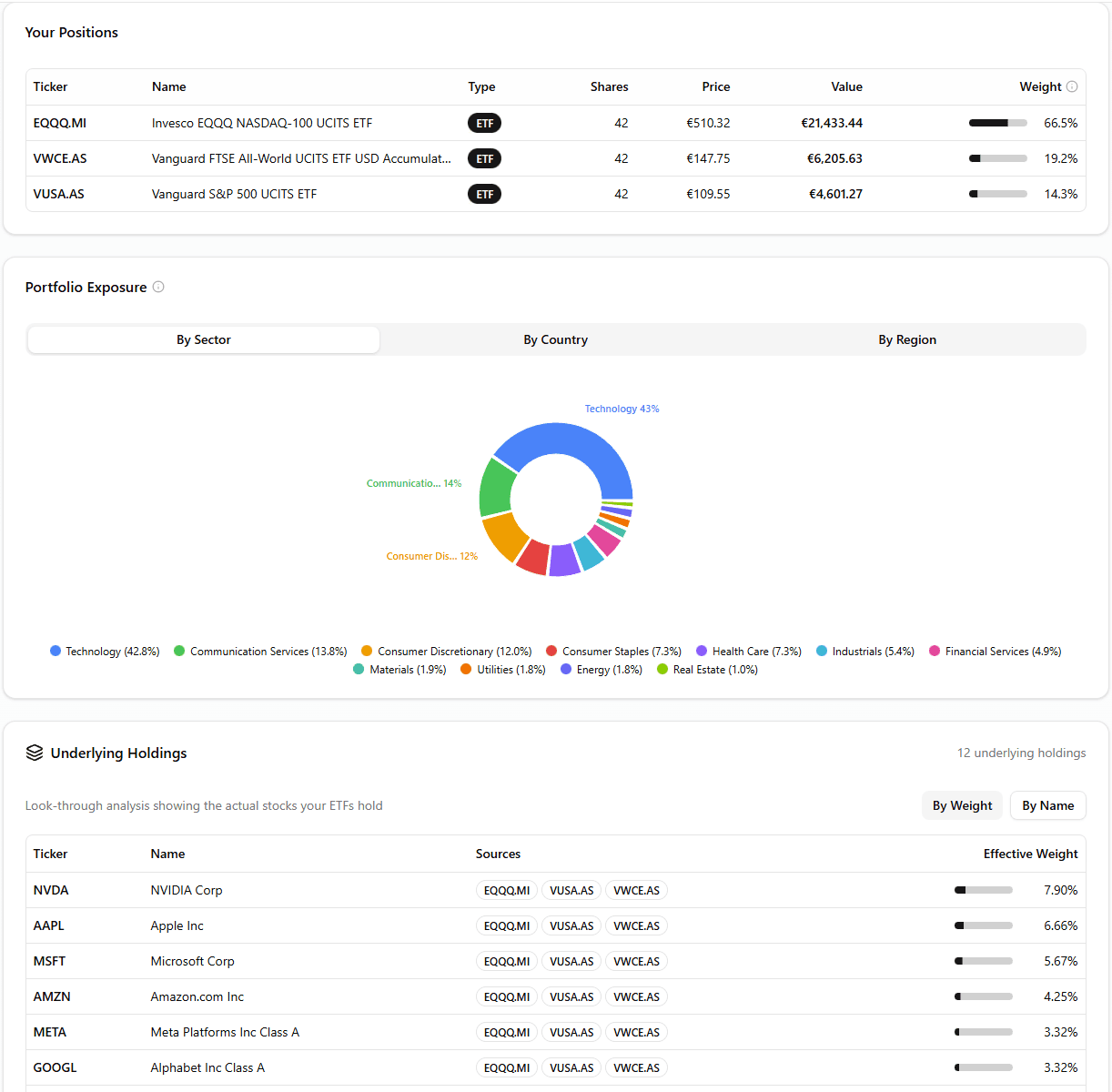Click the 66.5% weight value
Image resolution: width=1112 pixels, height=1092 pixels.
point(1061,123)
